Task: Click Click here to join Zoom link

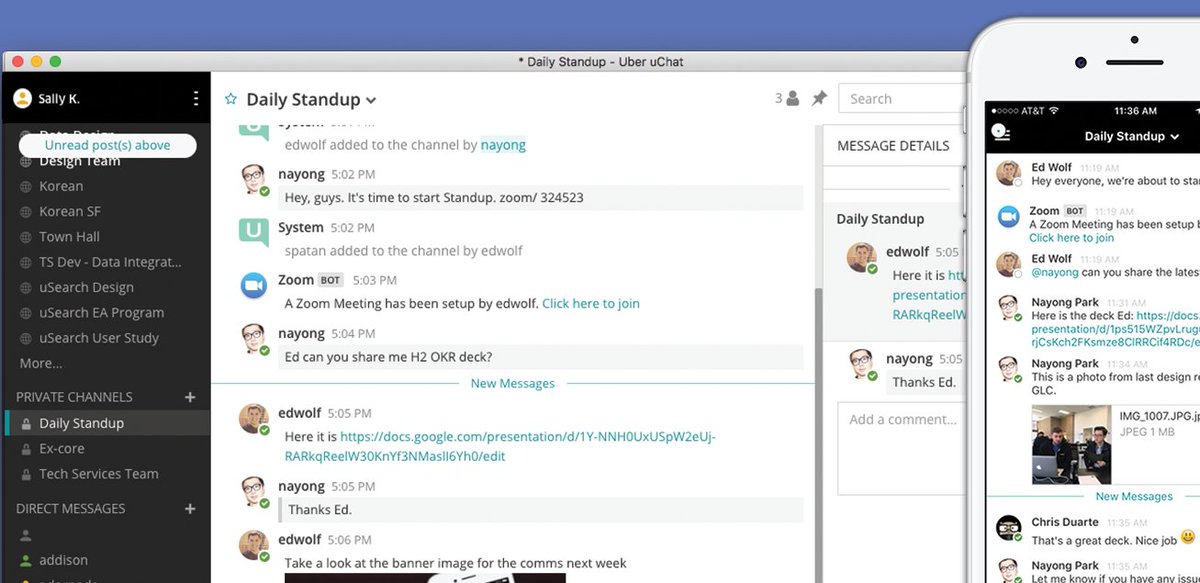Action: point(591,303)
